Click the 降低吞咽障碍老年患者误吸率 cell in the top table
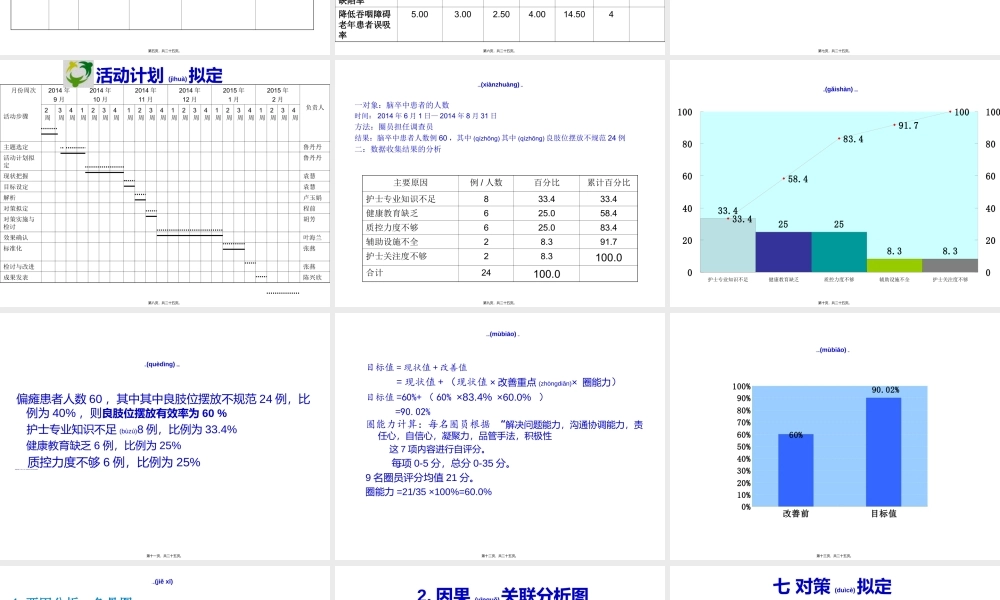1000x600 pixels. tap(365, 24)
